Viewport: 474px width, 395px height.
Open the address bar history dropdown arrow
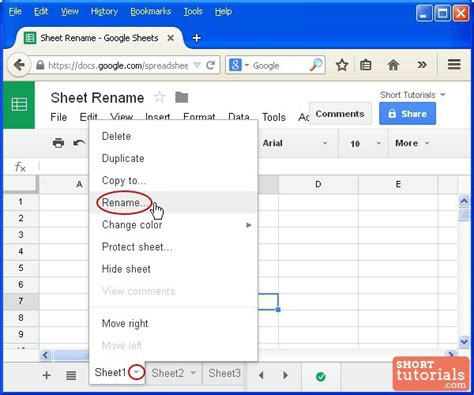click(x=197, y=65)
